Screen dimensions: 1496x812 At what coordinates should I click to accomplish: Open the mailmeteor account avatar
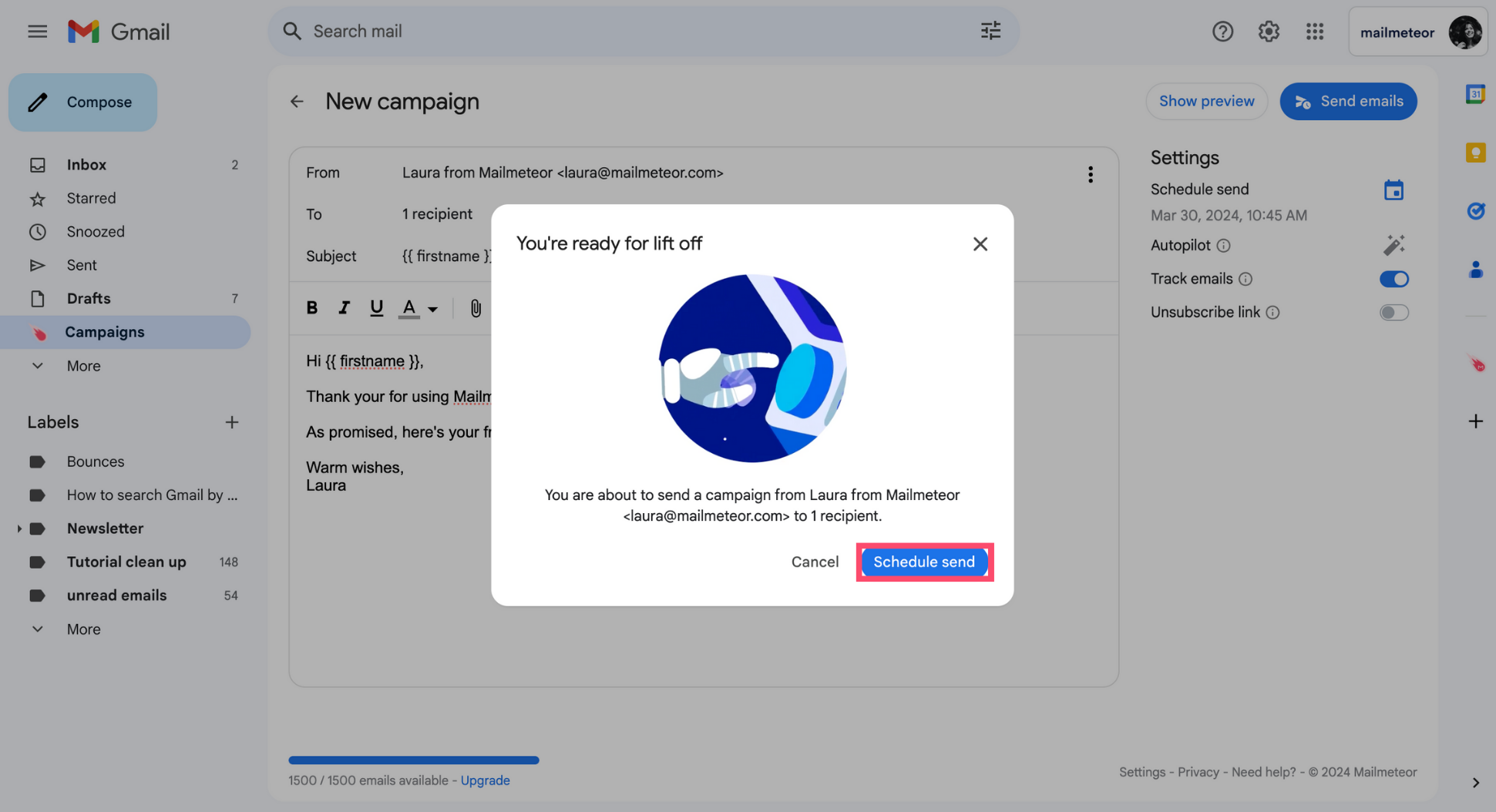coord(1464,32)
